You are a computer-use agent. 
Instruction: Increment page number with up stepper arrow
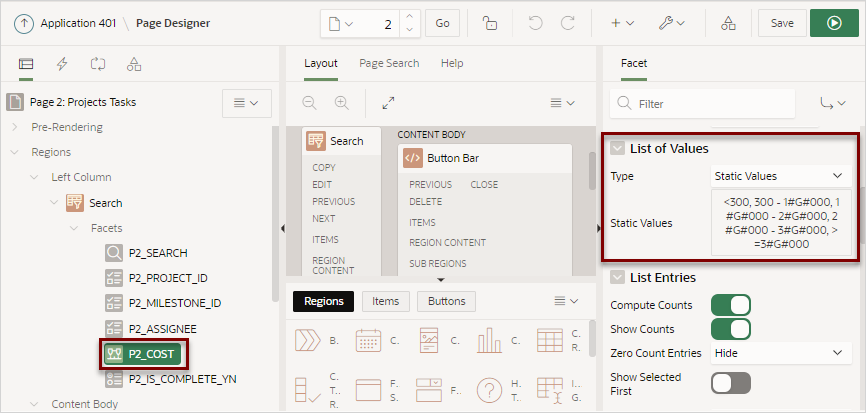click(x=409, y=18)
